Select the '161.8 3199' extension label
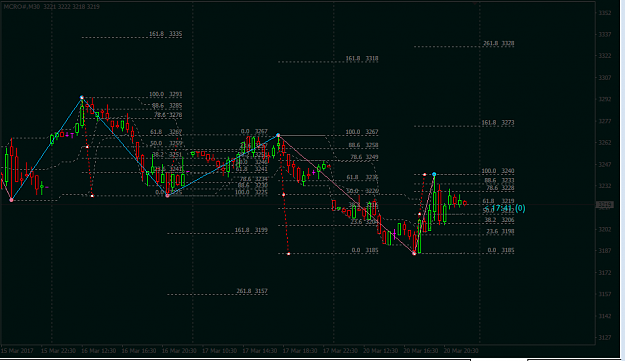The image size is (625, 361). point(251,230)
